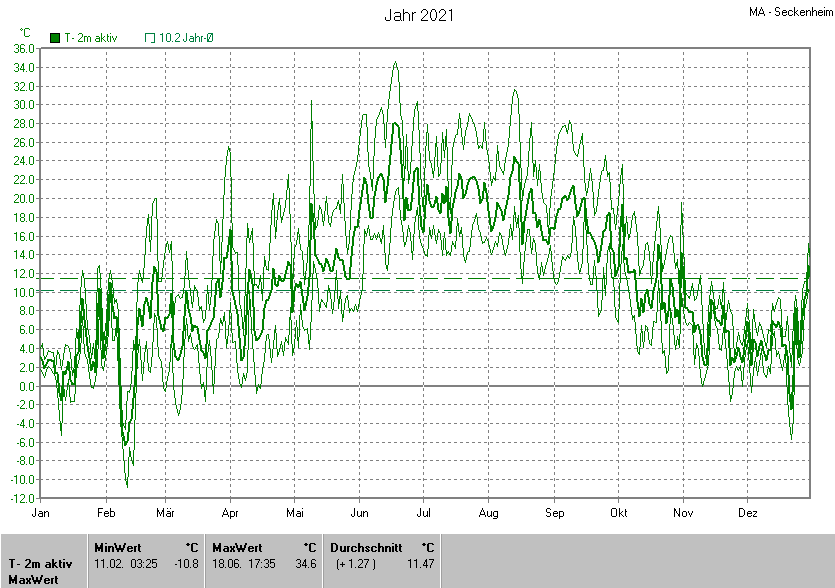Select the T- 2m aktiv legend label

coord(91,38)
